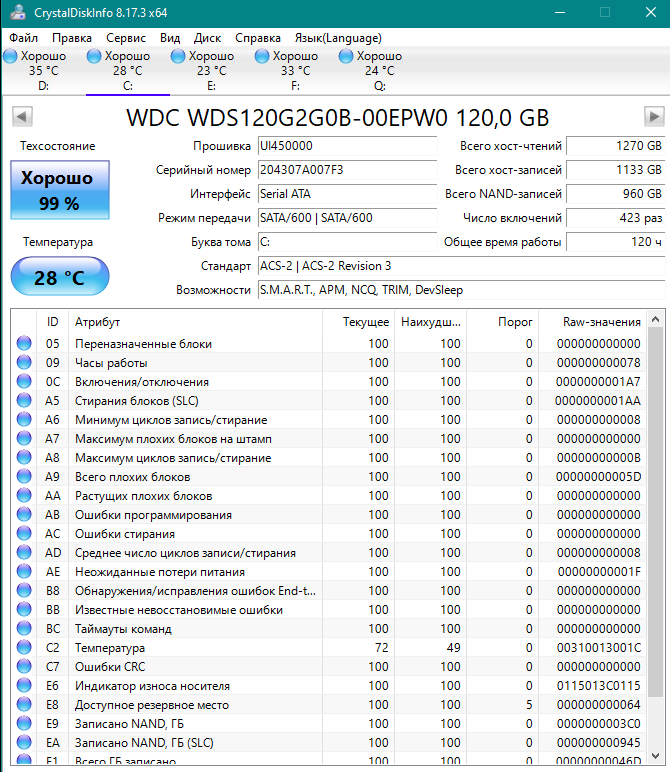Click the Текущее column header
Image resolution: width=670 pixels, height=772 pixels.
pos(358,322)
